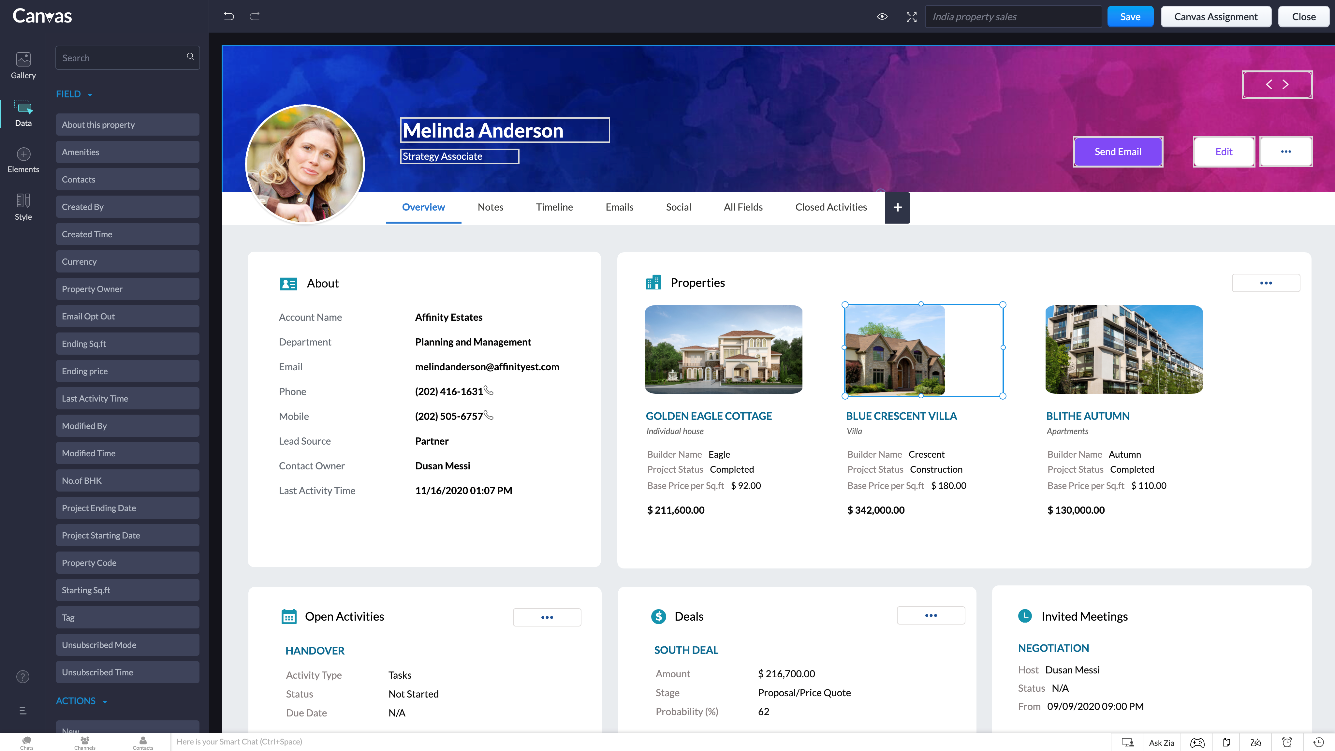The image size is (1335, 751).
Task: Collapse the ACTIONS section dropdown
Action: coord(105,702)
